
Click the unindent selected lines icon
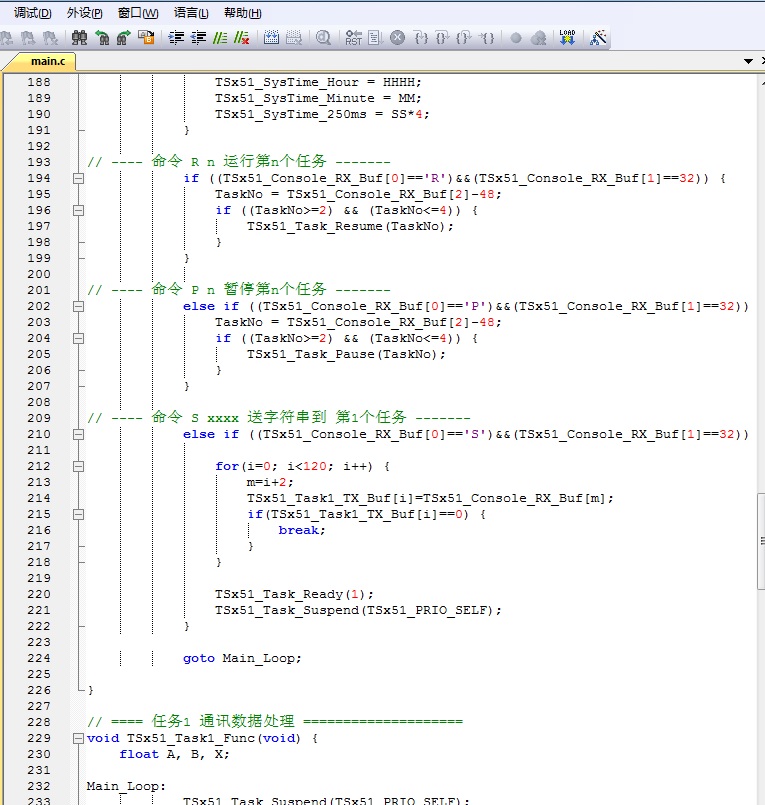(x=198, y=37)
